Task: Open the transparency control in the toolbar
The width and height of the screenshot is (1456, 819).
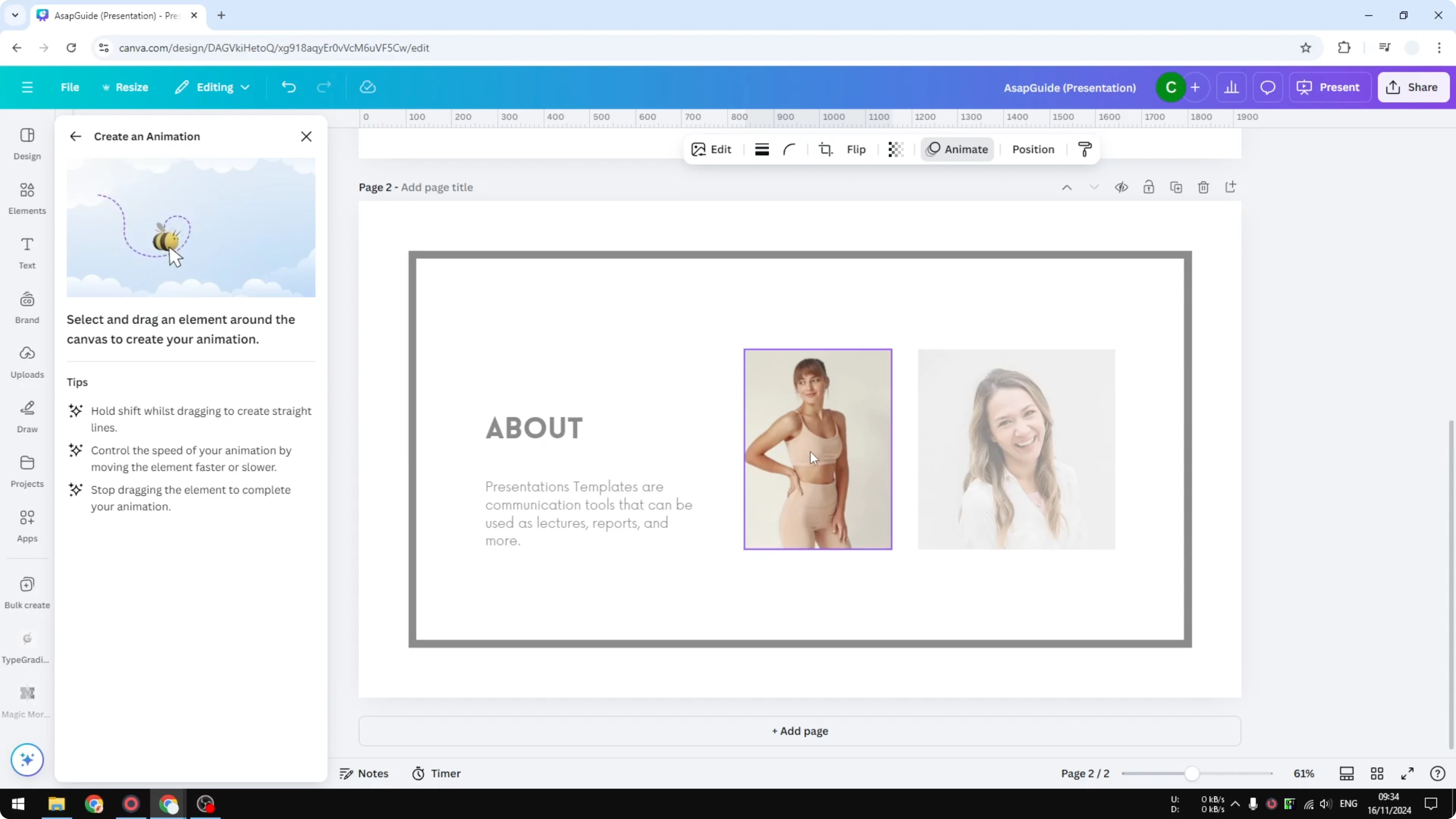Action: pos(895,149)
